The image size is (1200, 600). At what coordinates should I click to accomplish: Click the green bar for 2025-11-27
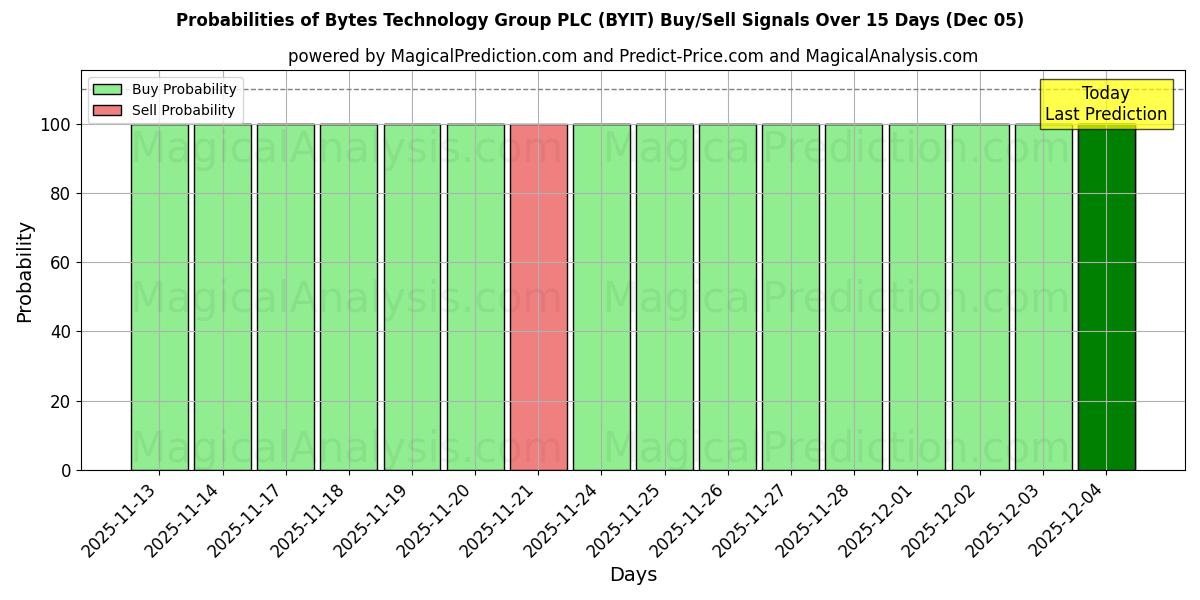pos(791,295)
